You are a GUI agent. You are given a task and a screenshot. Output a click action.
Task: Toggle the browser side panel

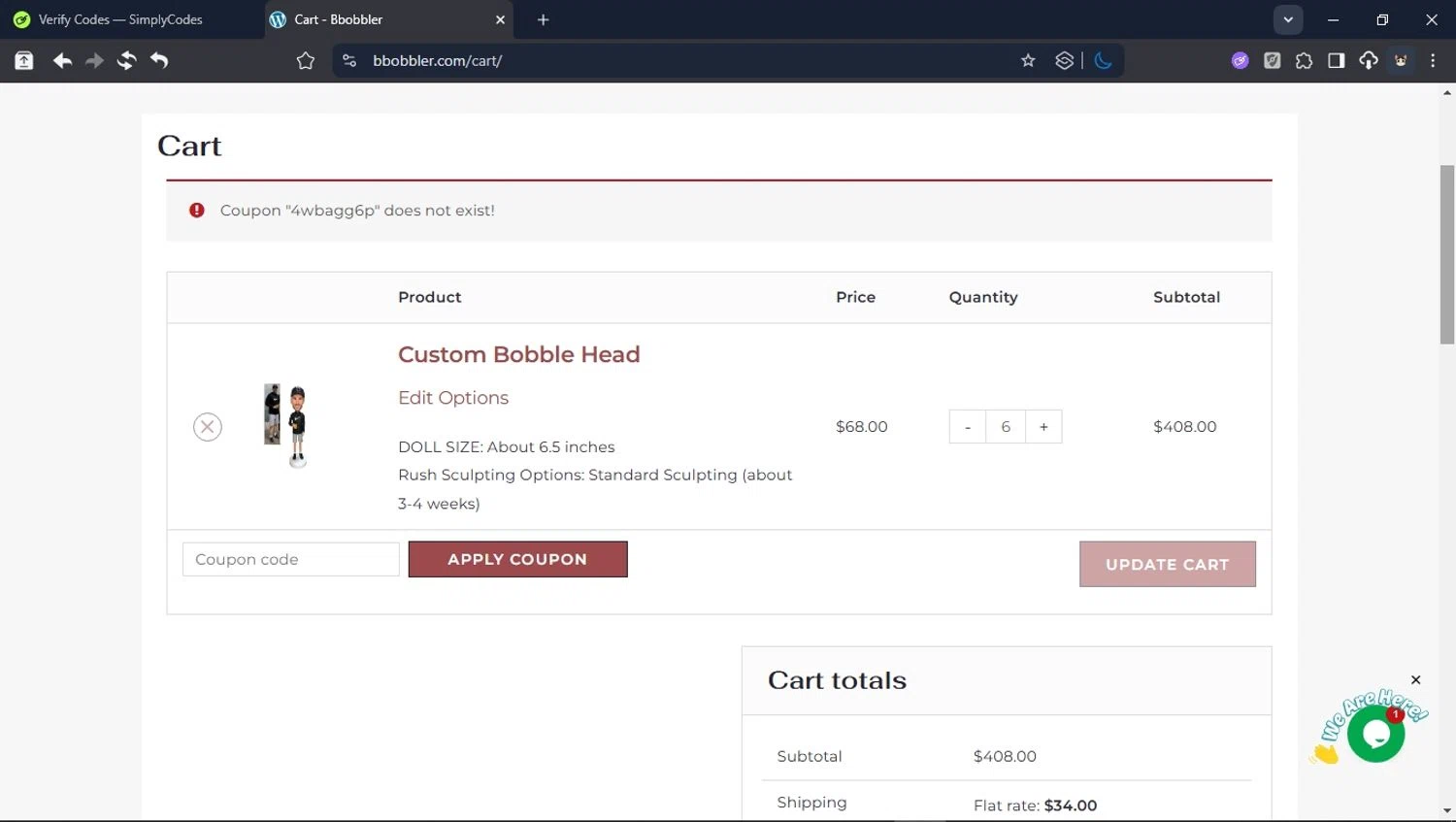1336,60
